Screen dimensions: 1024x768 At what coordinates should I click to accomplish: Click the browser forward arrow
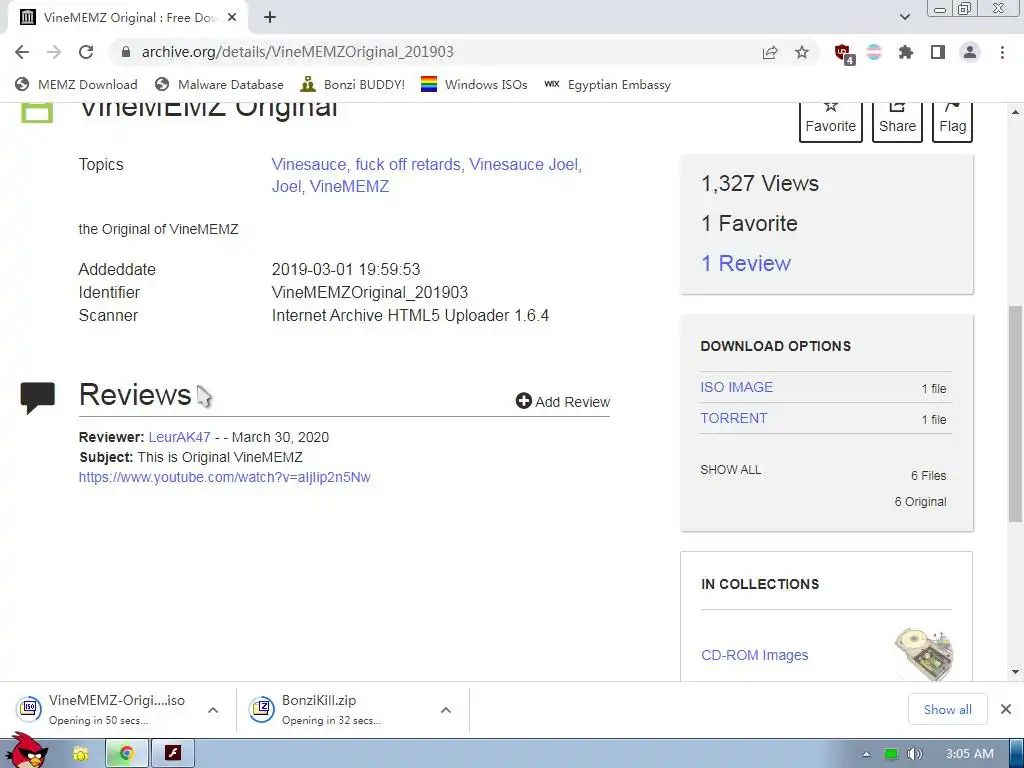pyautogui.click(x=54, y=52)
